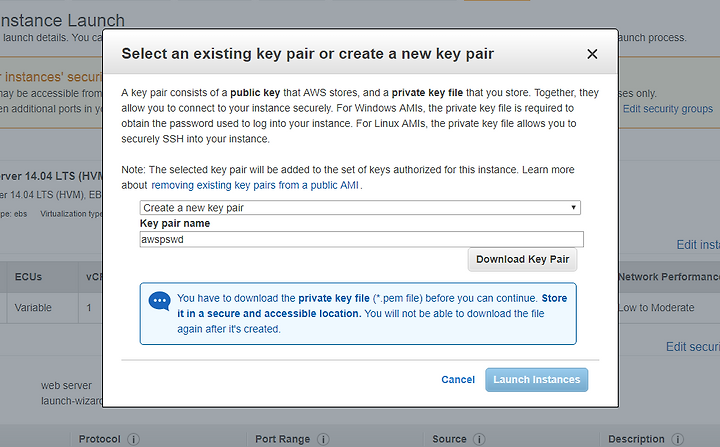Focus the Key pair name input field
Viewport: 720px width, 447px height.
click(361, 239)
